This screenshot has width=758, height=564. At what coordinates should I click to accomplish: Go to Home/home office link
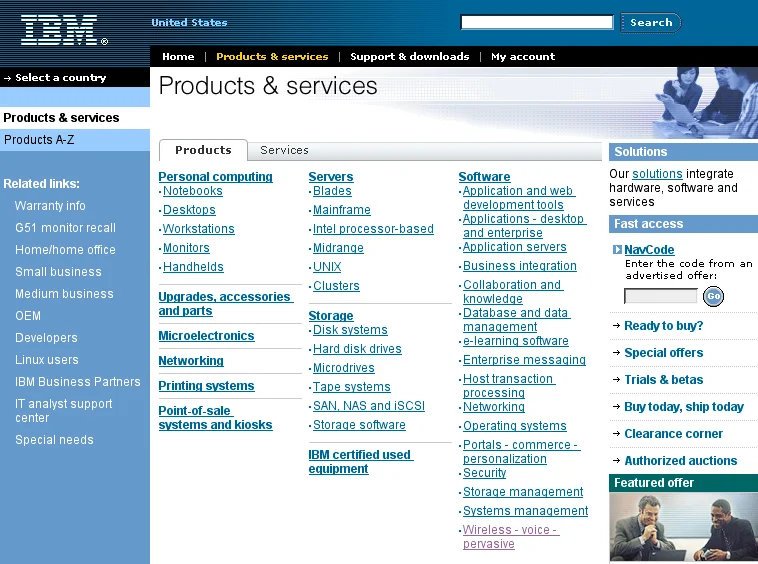pos(65,250)
